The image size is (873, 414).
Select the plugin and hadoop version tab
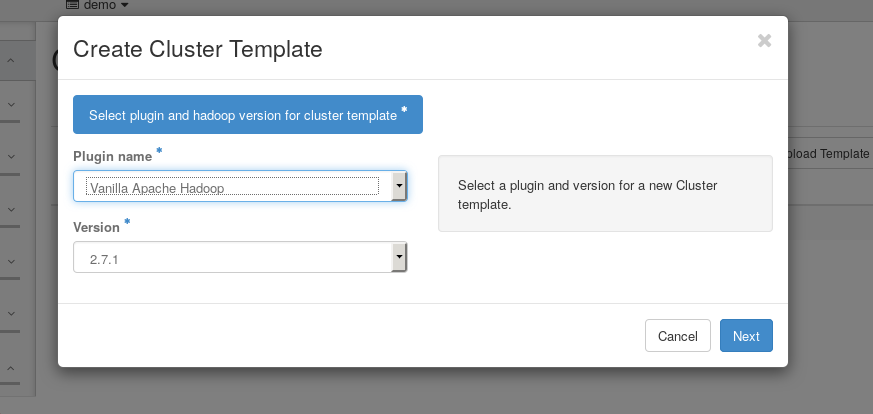pyautogui.click(x=247, y=115)
